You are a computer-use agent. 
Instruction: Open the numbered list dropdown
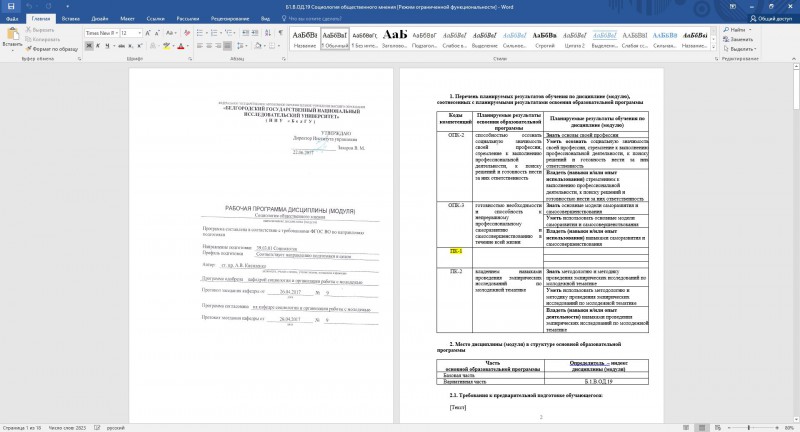click(x=219, y=33)
